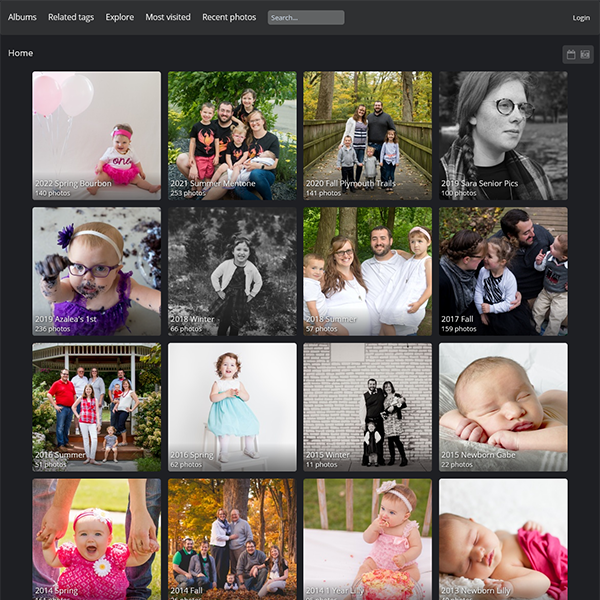This screenshot has width=600, height=600.
Task: Go to Related tags page
Action: [71, 17]
